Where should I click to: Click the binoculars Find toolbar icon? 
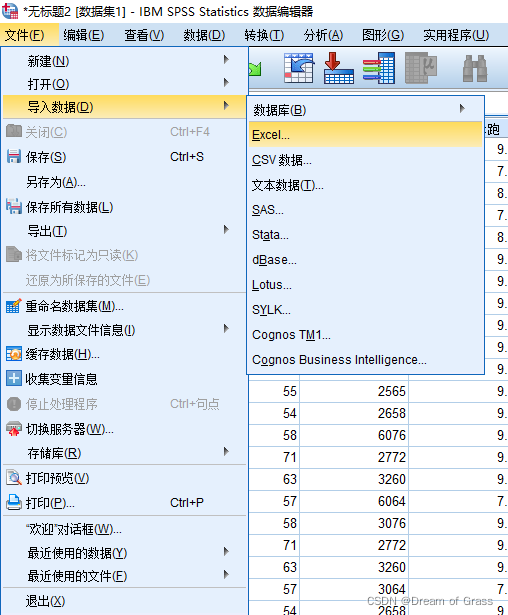(x=475, y=68)
